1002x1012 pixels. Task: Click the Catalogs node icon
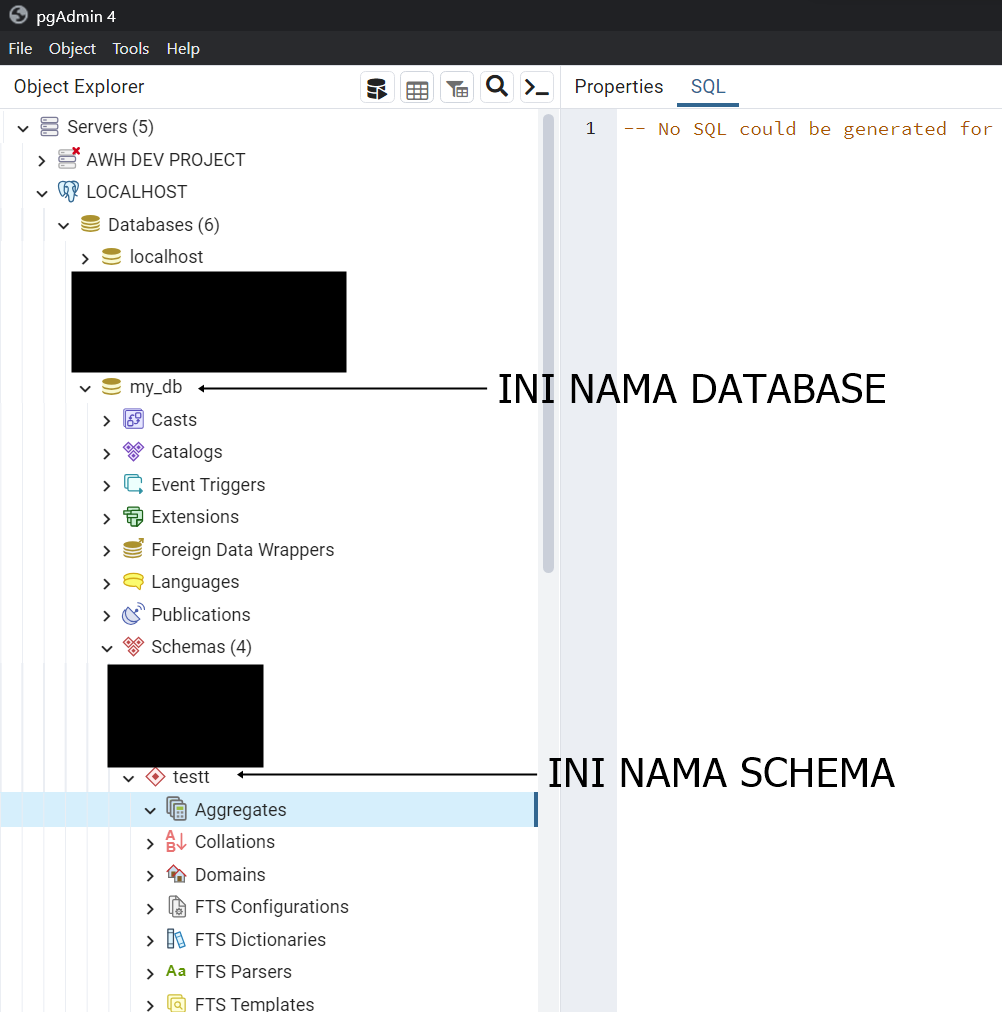(x=134, y=452)
